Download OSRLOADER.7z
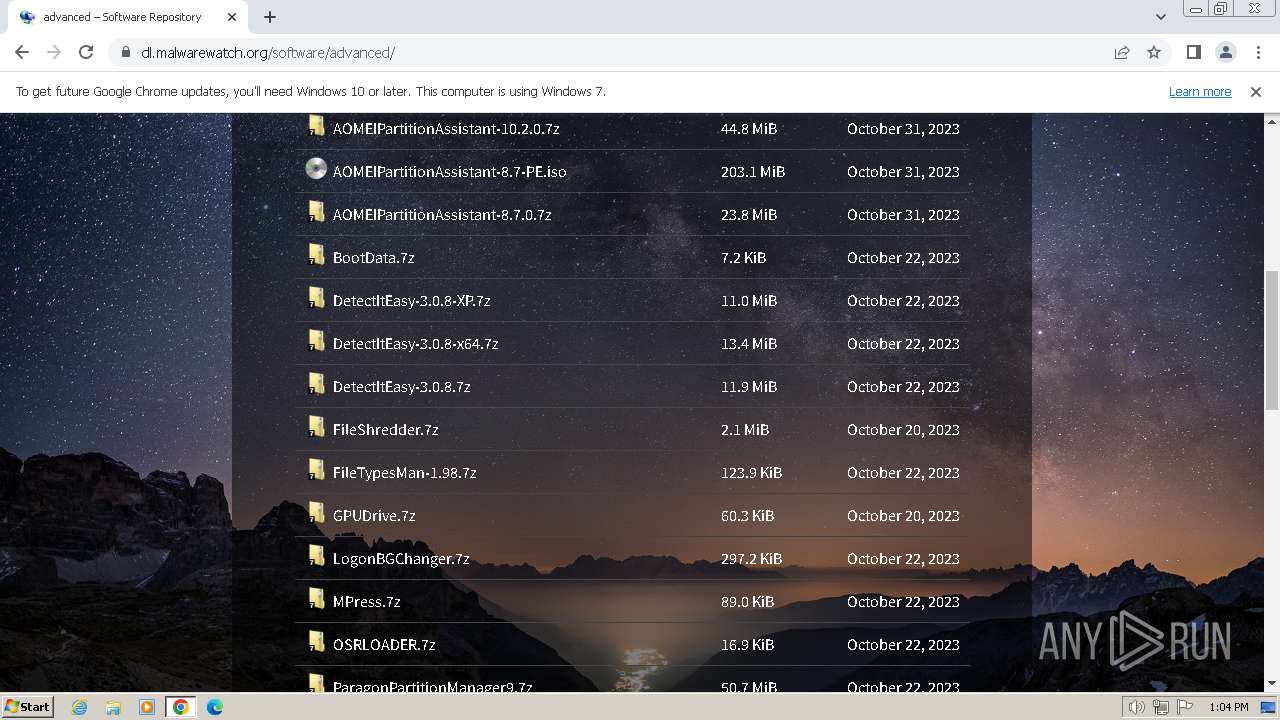Screen dimensions: 1280x720 [x=384, y=645]
